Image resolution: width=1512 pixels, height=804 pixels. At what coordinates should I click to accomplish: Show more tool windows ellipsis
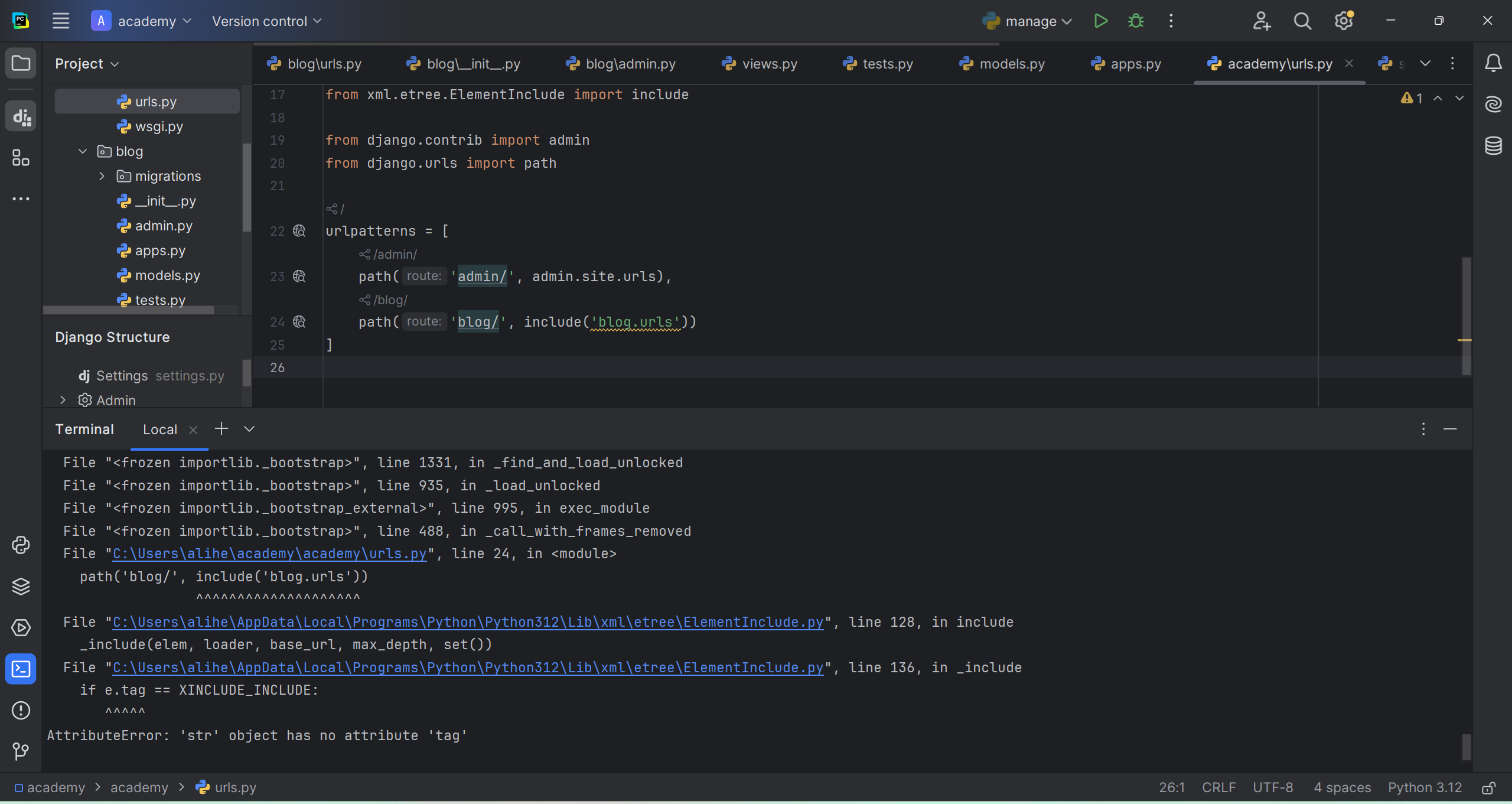(21, 199)
